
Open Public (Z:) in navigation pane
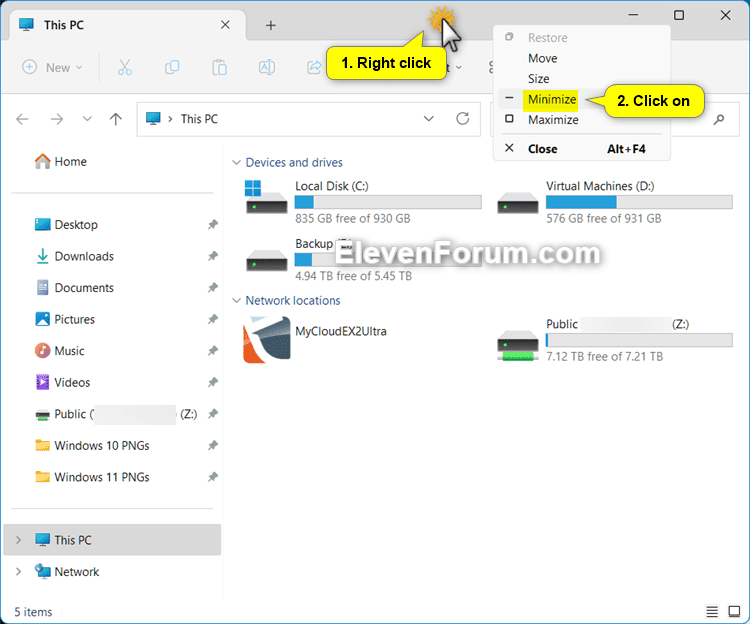pos(116,414)
